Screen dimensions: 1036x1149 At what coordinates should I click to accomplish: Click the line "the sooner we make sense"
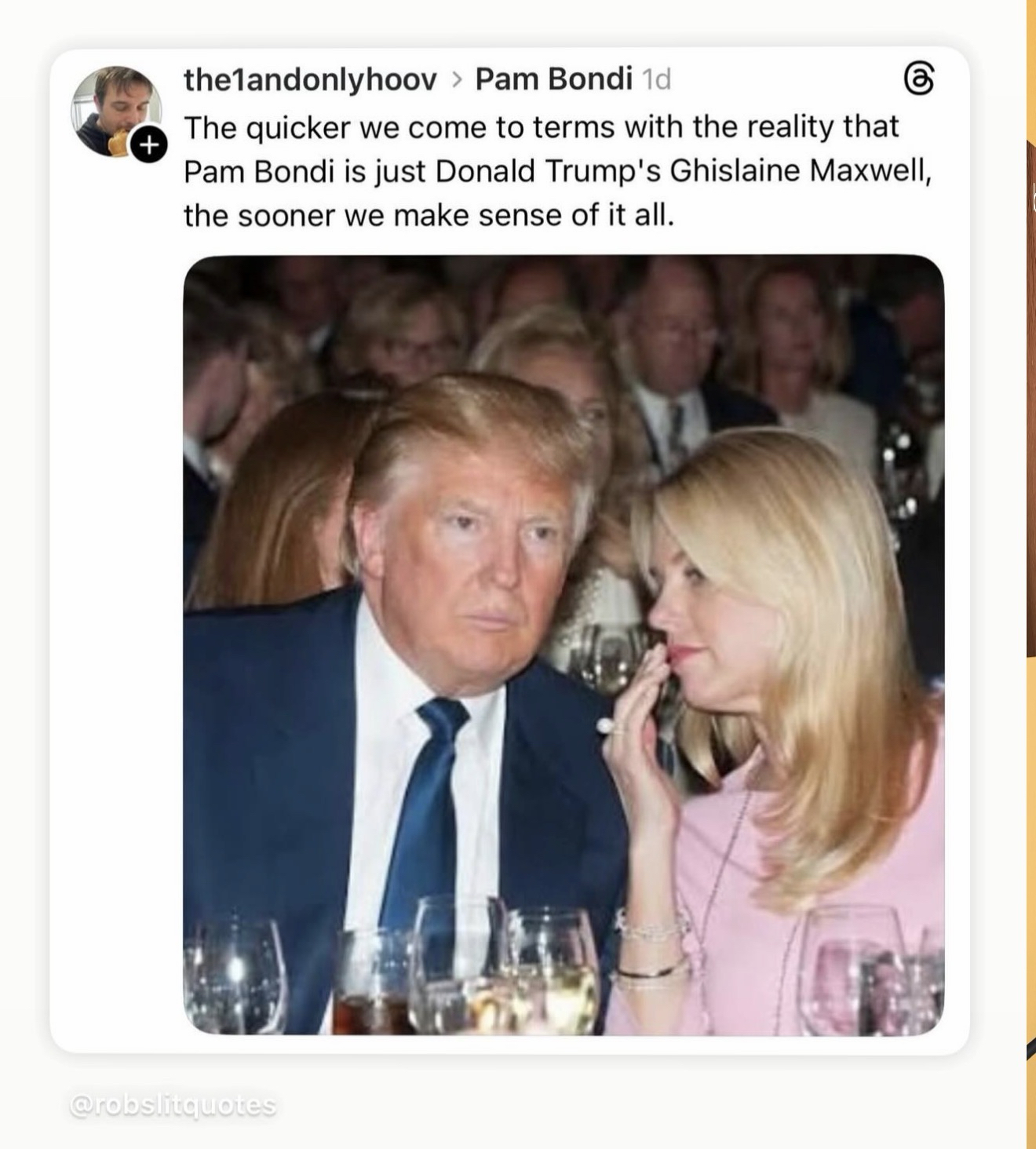[x=429, y=215]
